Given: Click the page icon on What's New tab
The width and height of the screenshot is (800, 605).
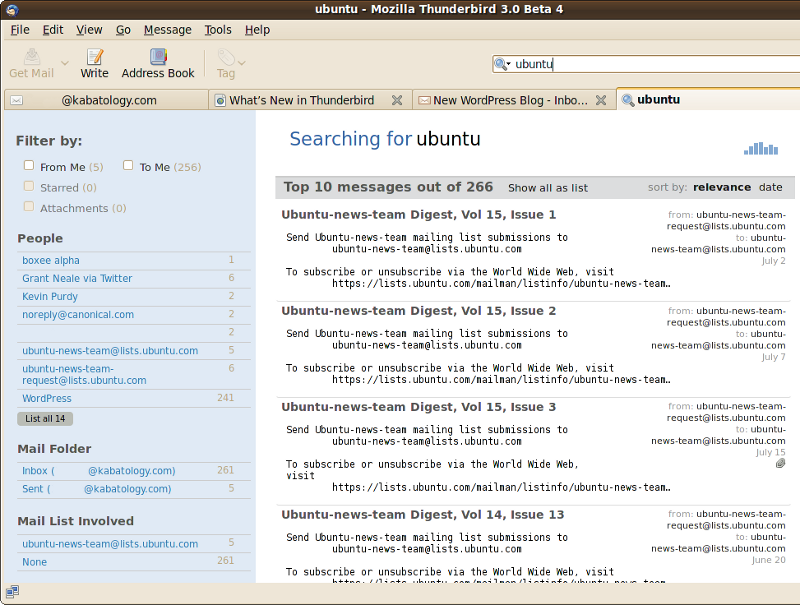Looking at the screenshot, I should pyautogui.click(x=220, y=100).
